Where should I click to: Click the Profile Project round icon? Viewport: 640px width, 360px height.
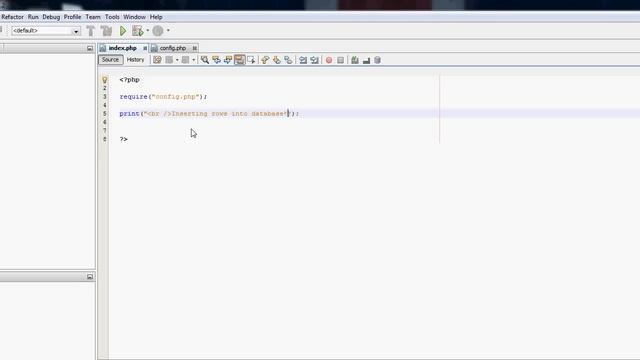[158, 31]
